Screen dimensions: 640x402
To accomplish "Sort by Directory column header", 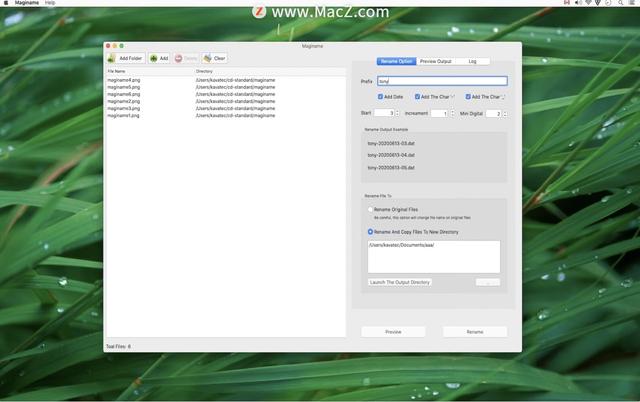I will pos(270,71).
